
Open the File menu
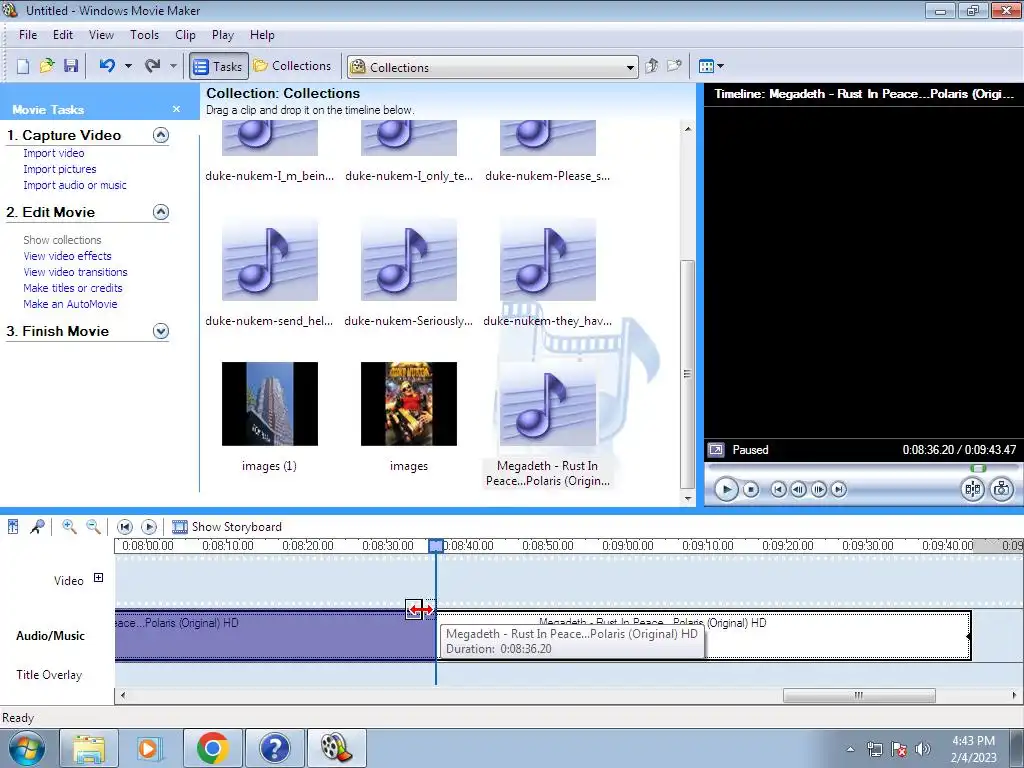coord(28,35)
